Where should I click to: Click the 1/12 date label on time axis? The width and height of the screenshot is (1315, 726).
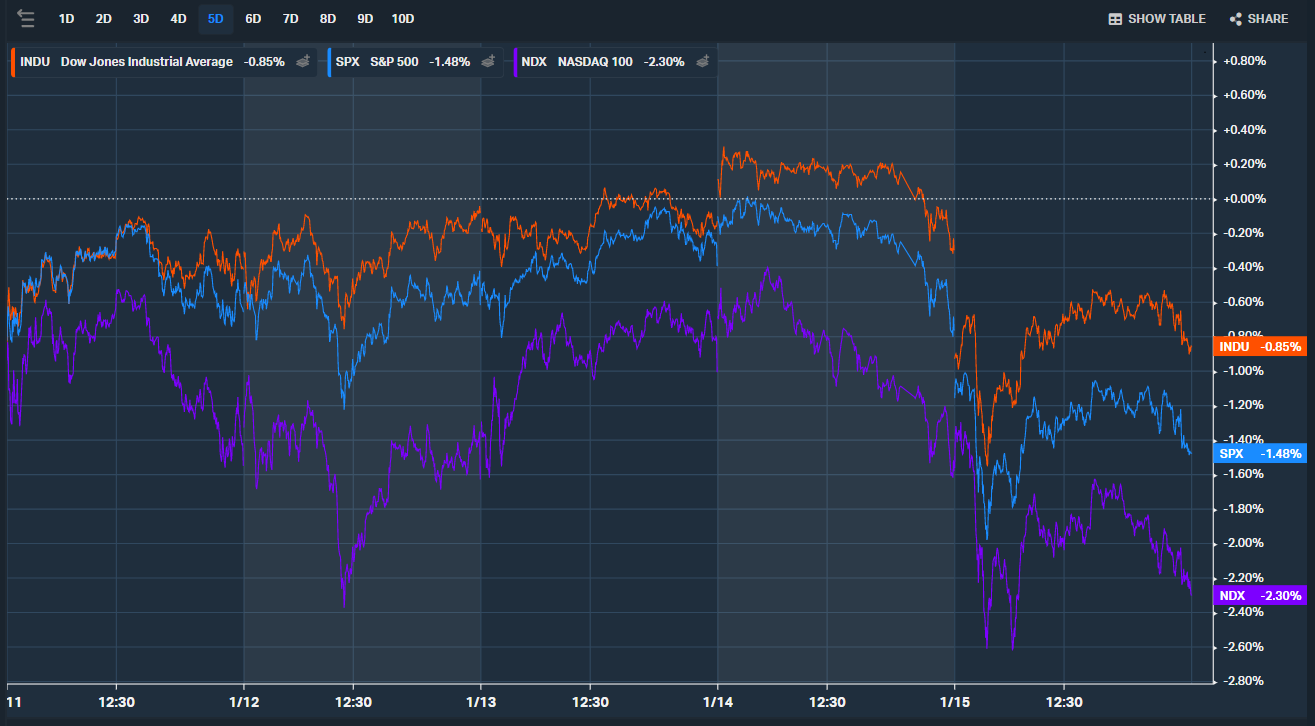coord(244,701)
